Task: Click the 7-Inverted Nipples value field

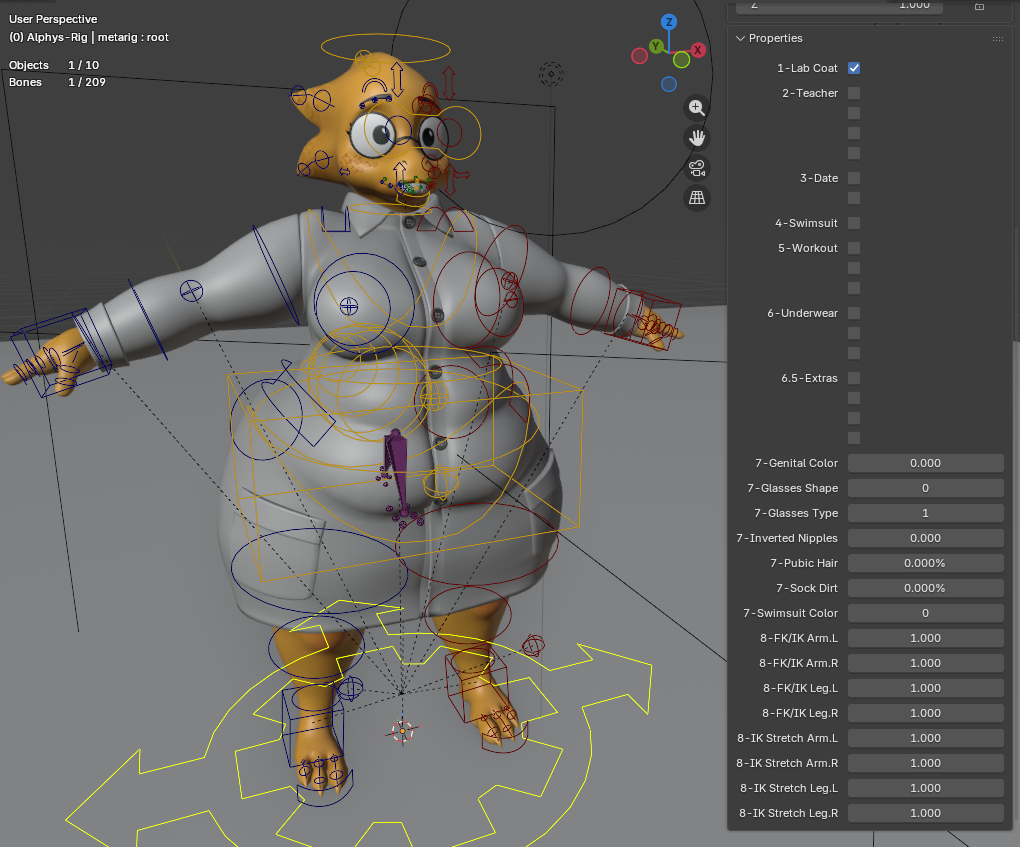Action: pyautogui.click(x=926, y=538)
